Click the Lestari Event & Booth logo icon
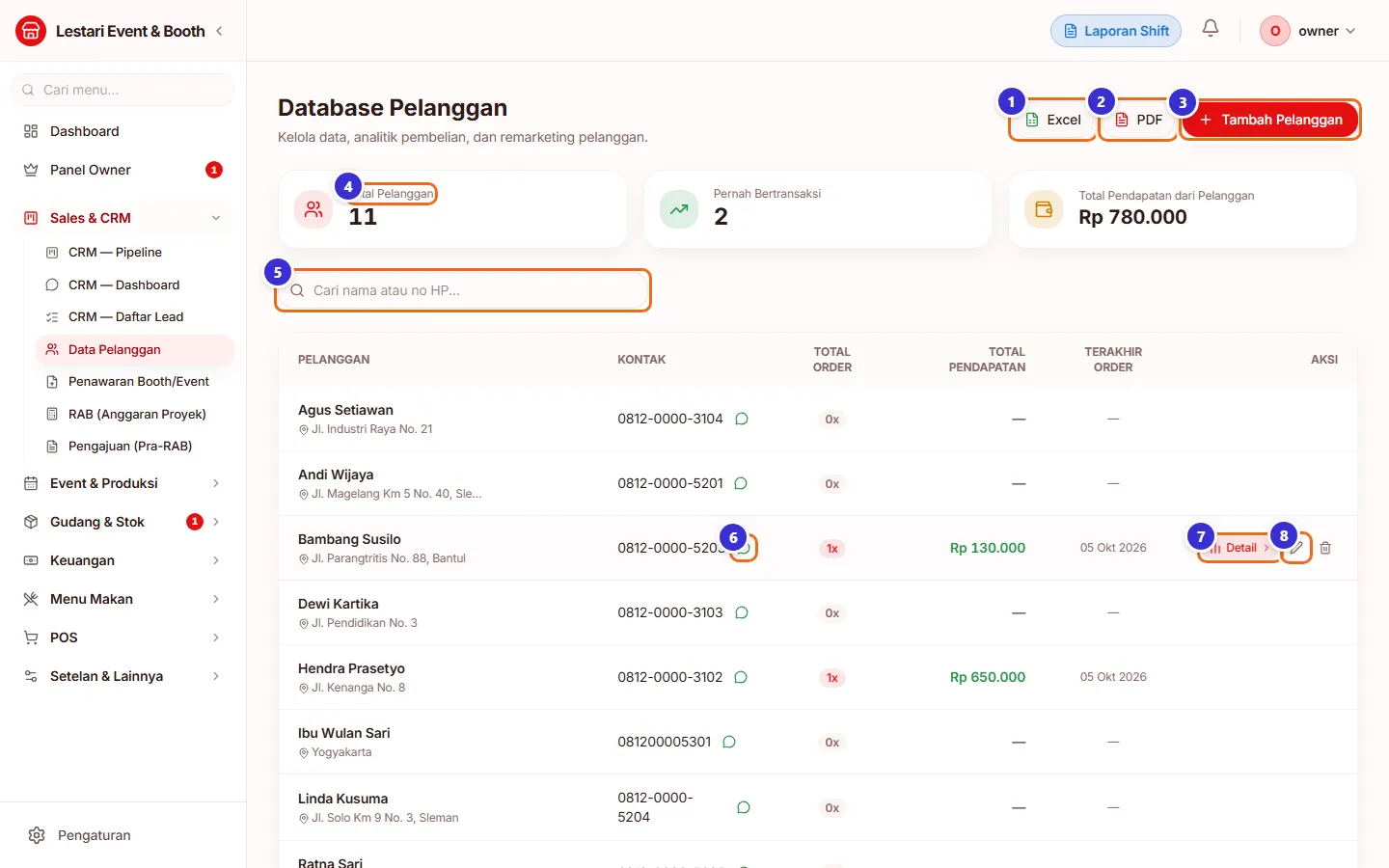The height and width of the screenshot is (868, 1389). click(x=31, y=31)
